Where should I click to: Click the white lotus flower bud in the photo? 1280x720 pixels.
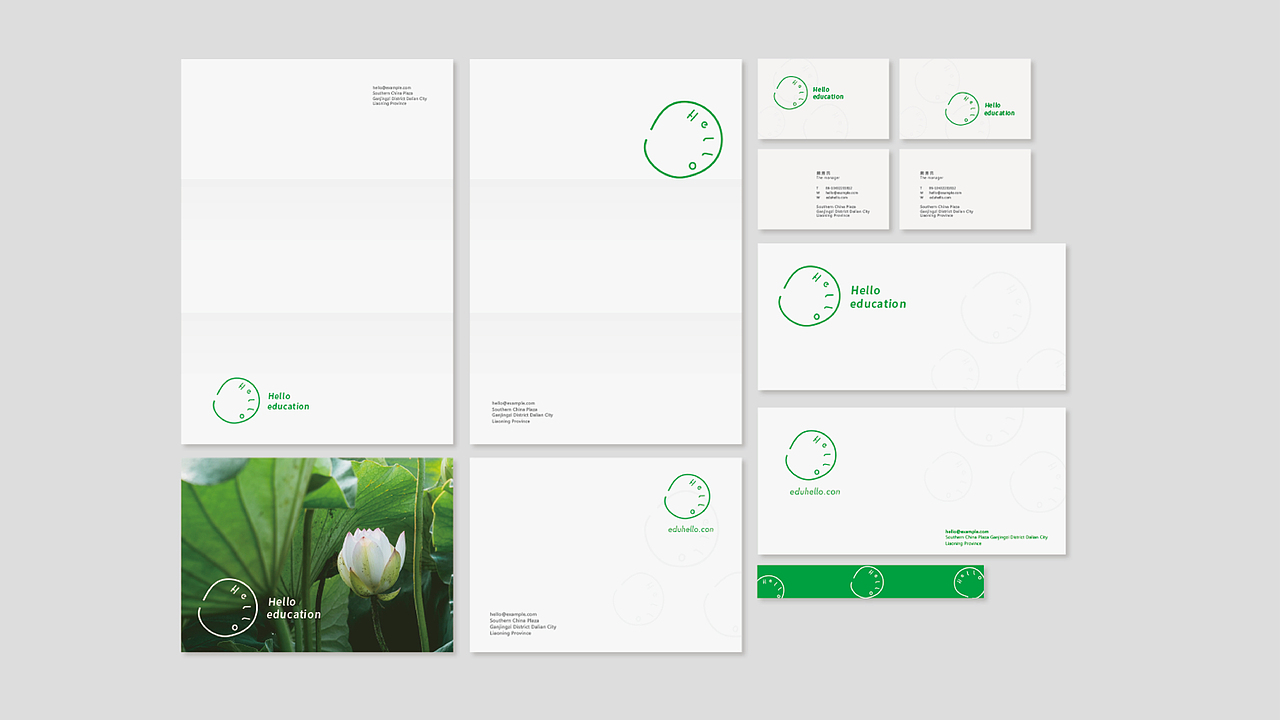[371, 563]
